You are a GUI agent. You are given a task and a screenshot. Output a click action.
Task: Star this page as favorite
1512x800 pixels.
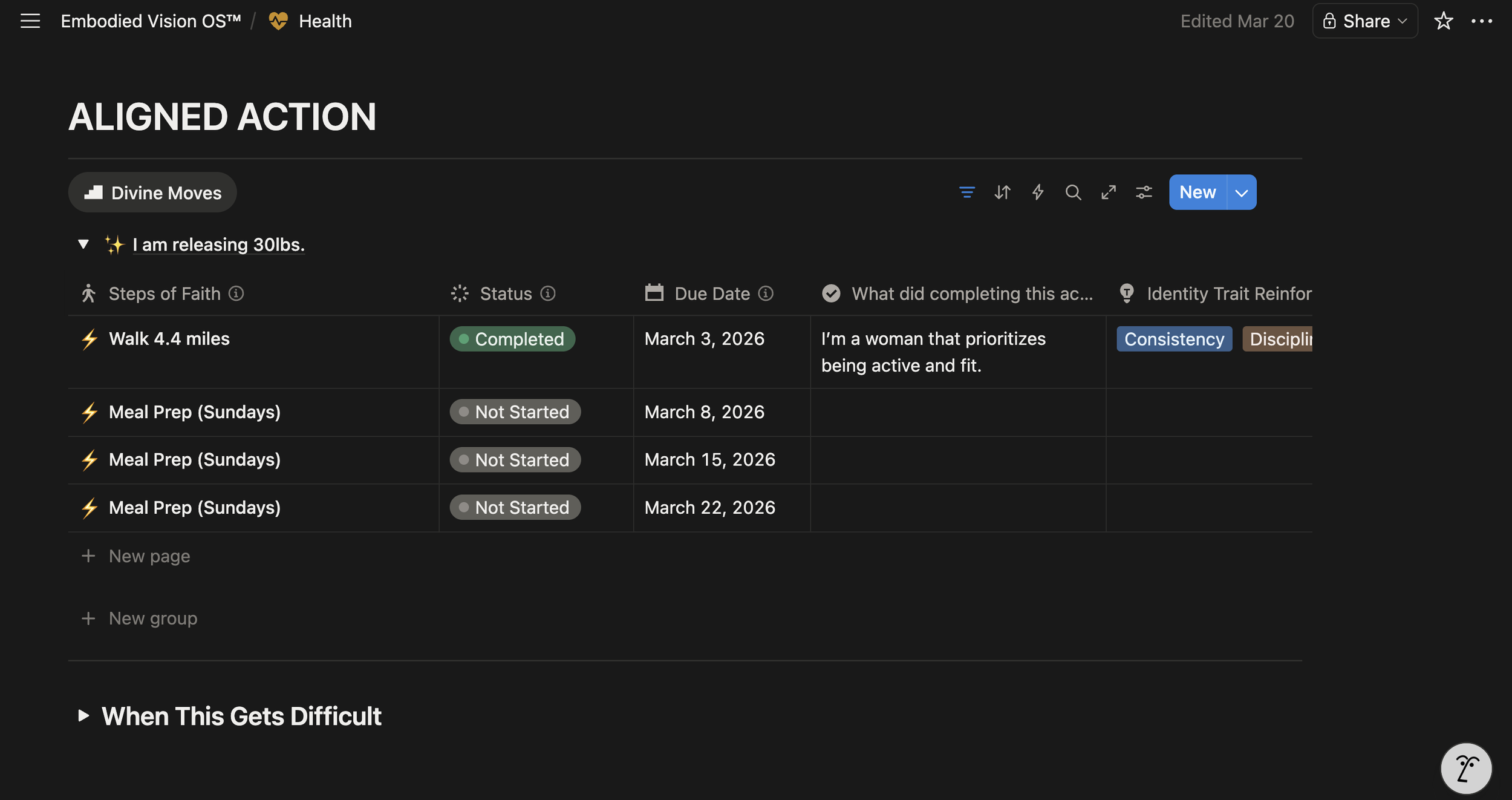(x=1443, y=21)
